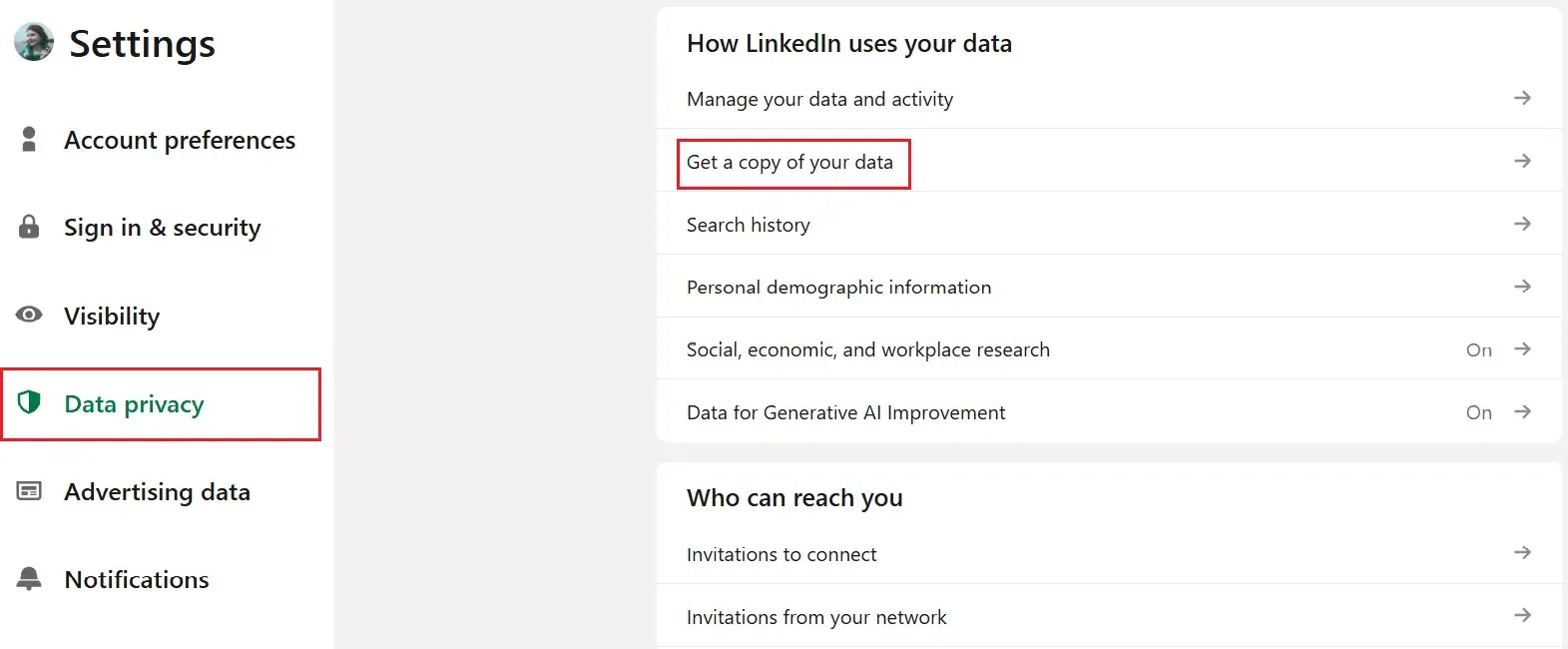Click the arrow beside Personal demographic information
The height and width of the screenshot is (649, 1568).
point(1522,287)
